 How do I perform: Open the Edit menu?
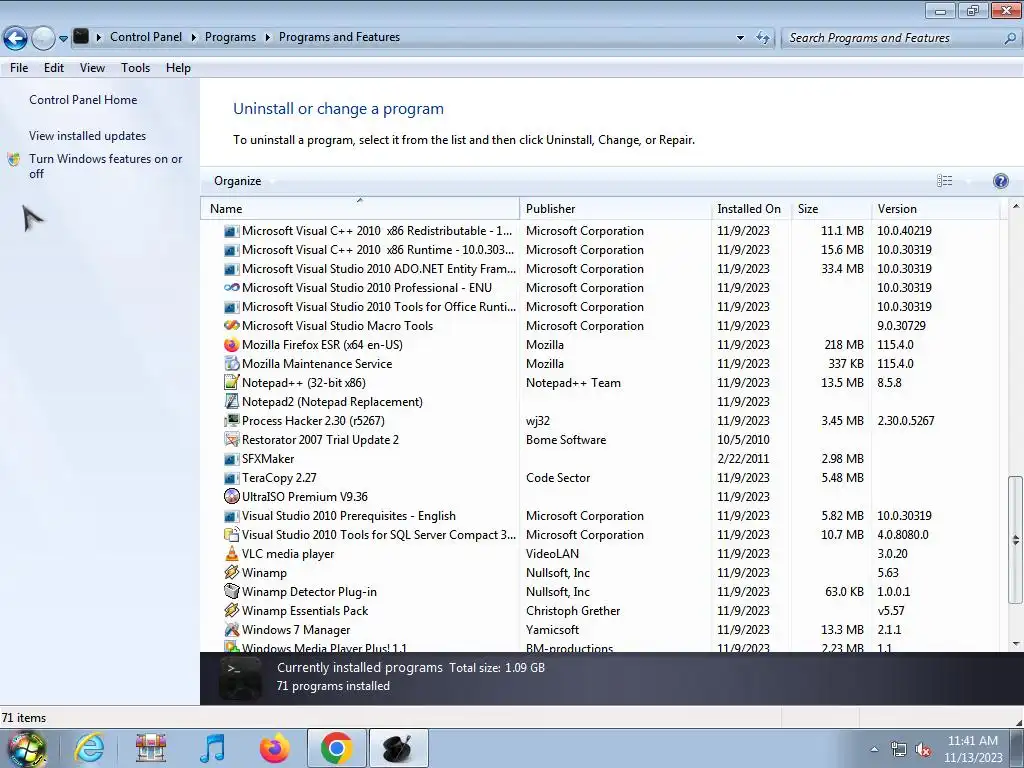[54, 68]
